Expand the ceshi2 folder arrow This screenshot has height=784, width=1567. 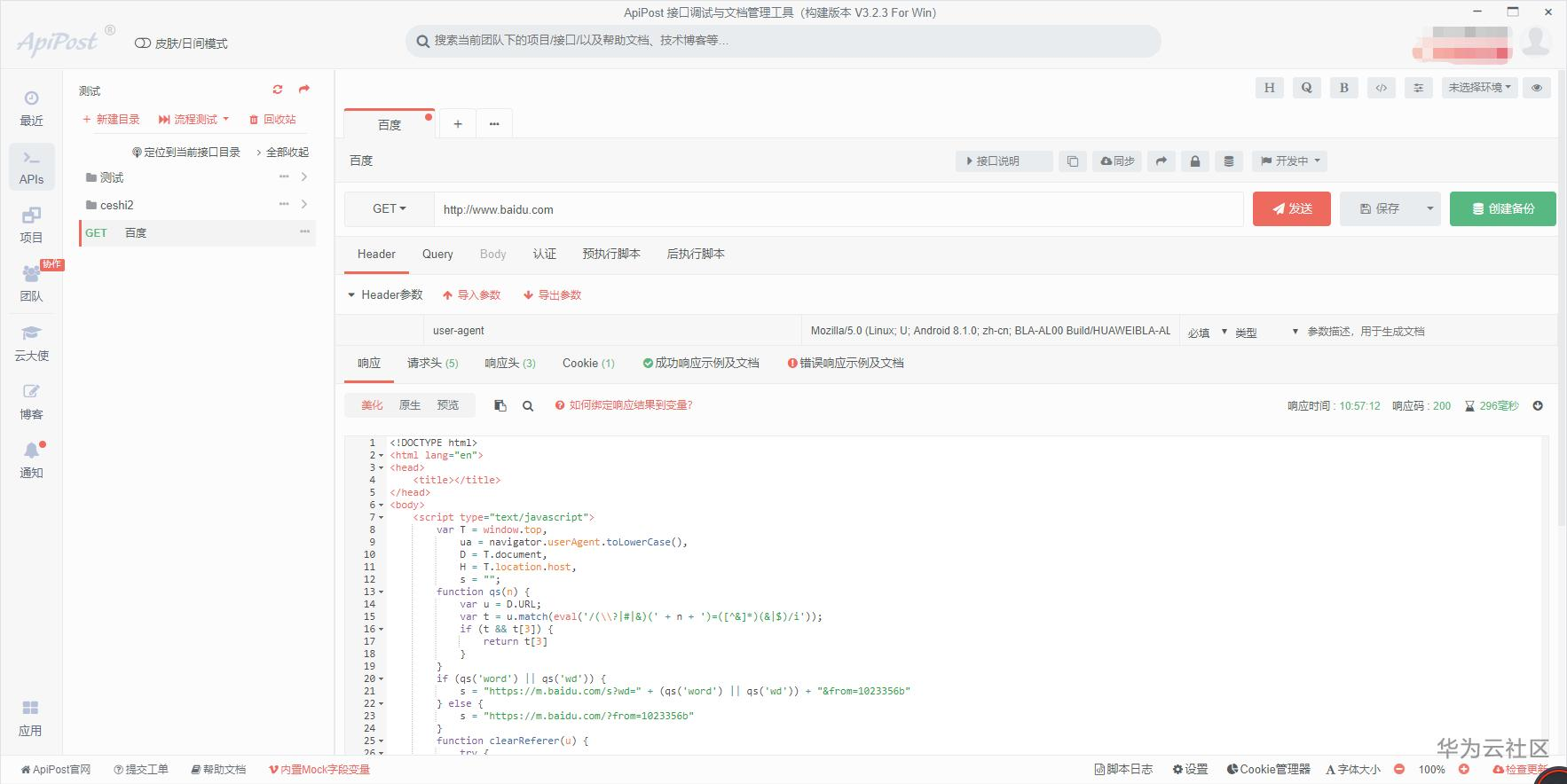[304, 204]
